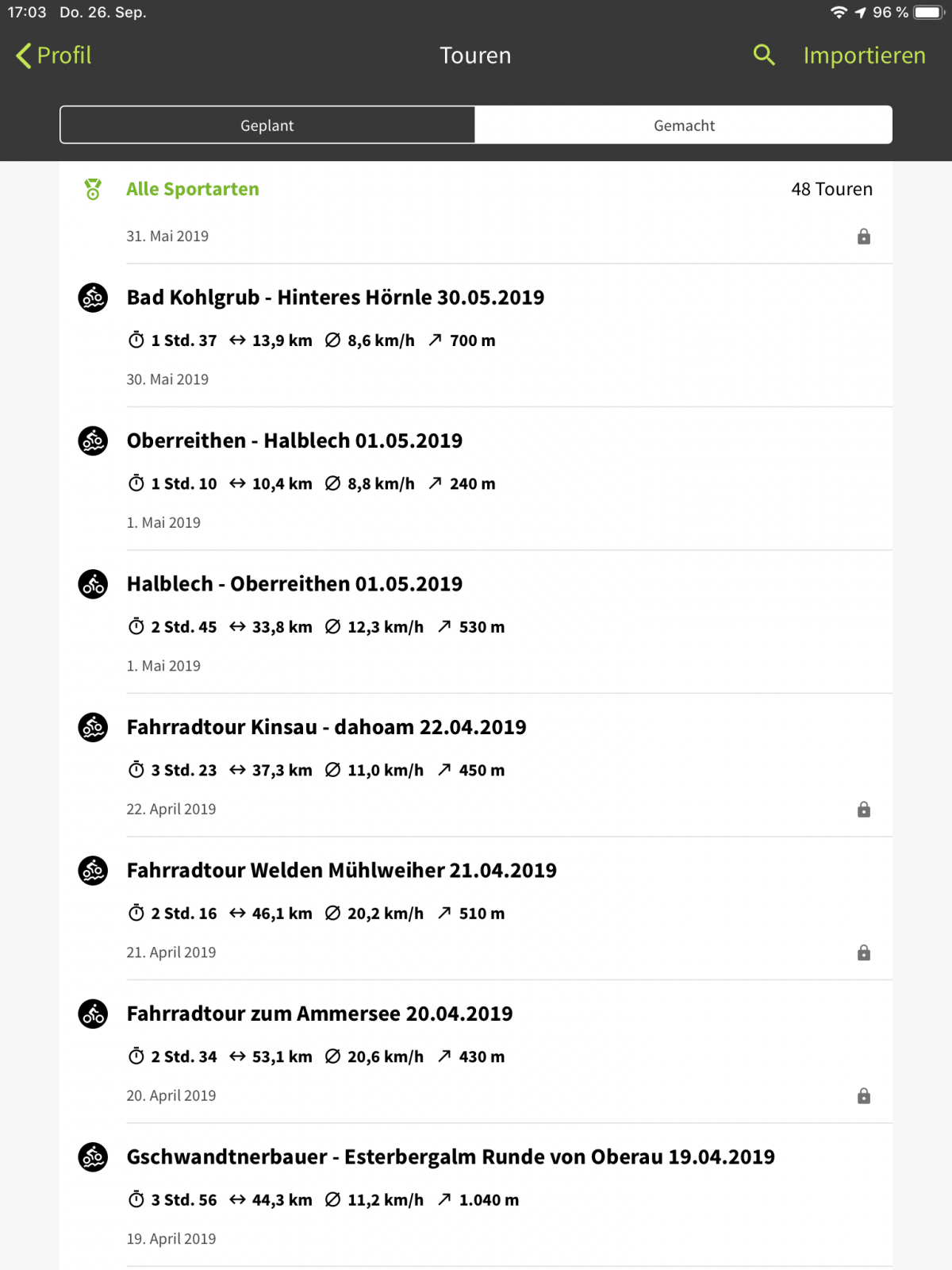Click the medal icon beside Alle Sportarten
Image resolution: width=952 pixels, height=1270 pixels.
pyautogui.click(x=93, y=189)
